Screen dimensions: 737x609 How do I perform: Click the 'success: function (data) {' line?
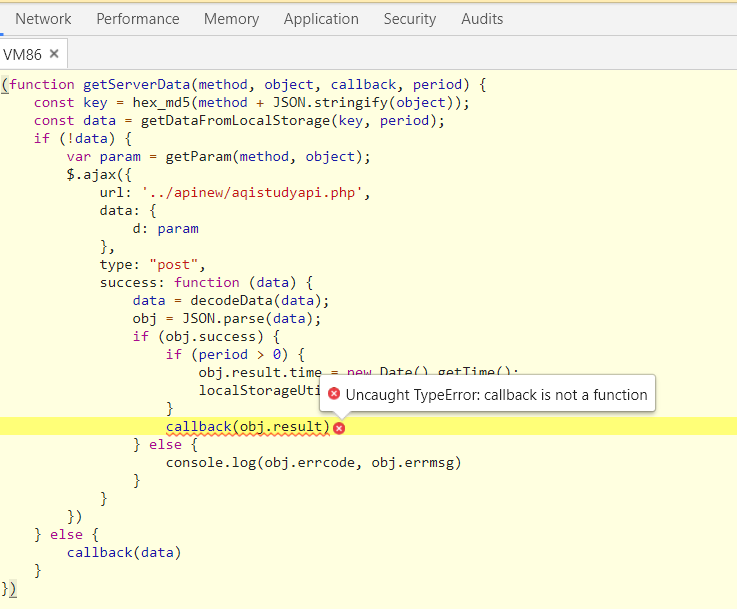206,282
